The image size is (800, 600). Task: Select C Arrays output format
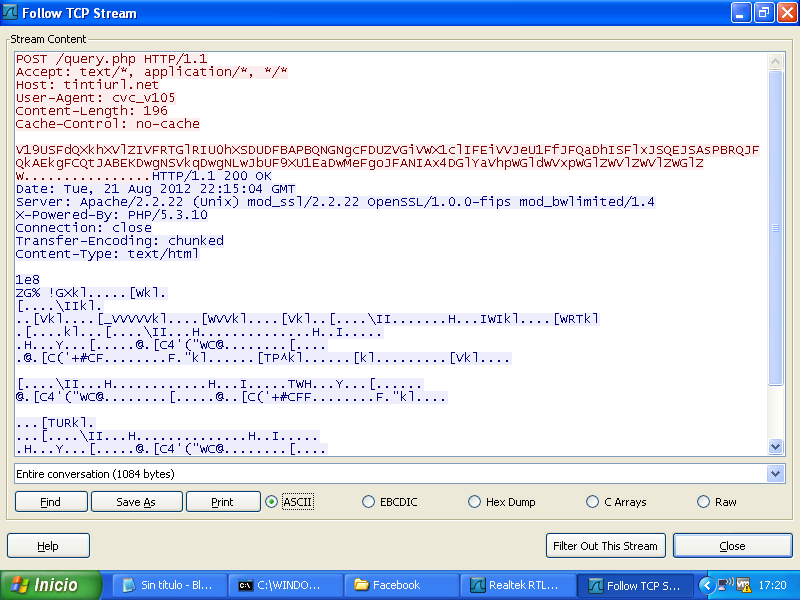[594, 502]
